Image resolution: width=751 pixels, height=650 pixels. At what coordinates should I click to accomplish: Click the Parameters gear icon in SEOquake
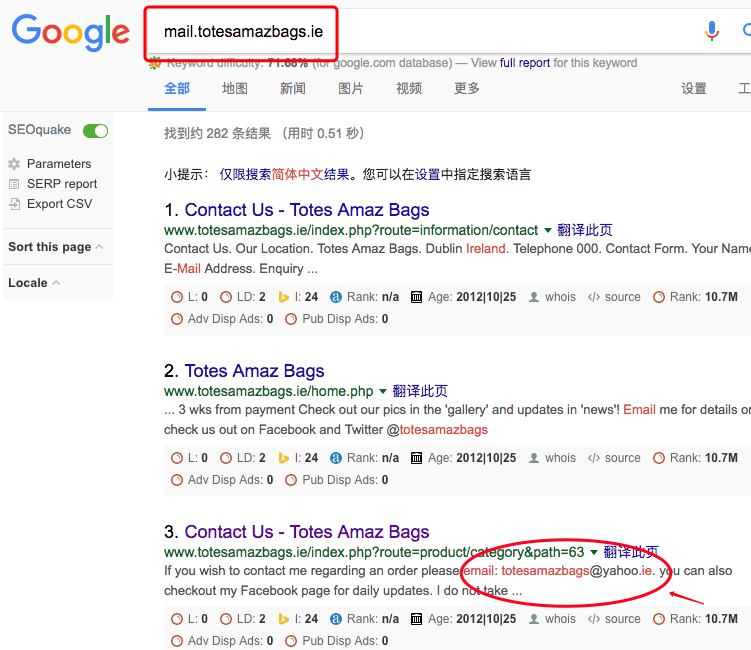coord(14,164)
